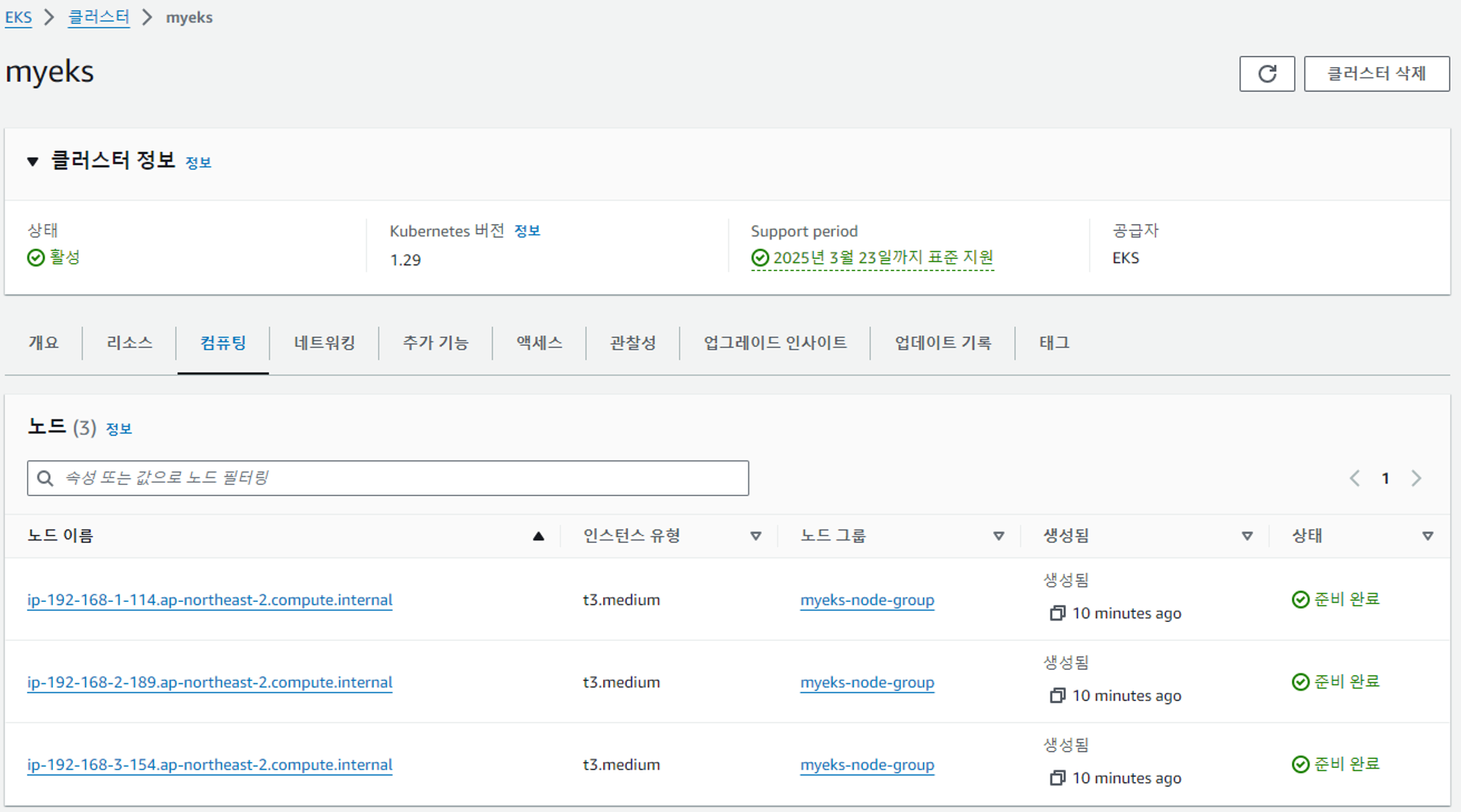This screenshot has width=1461, height=812.
Task: Click the 클러스터 삭제 button
Action: tap(1376, 74)
